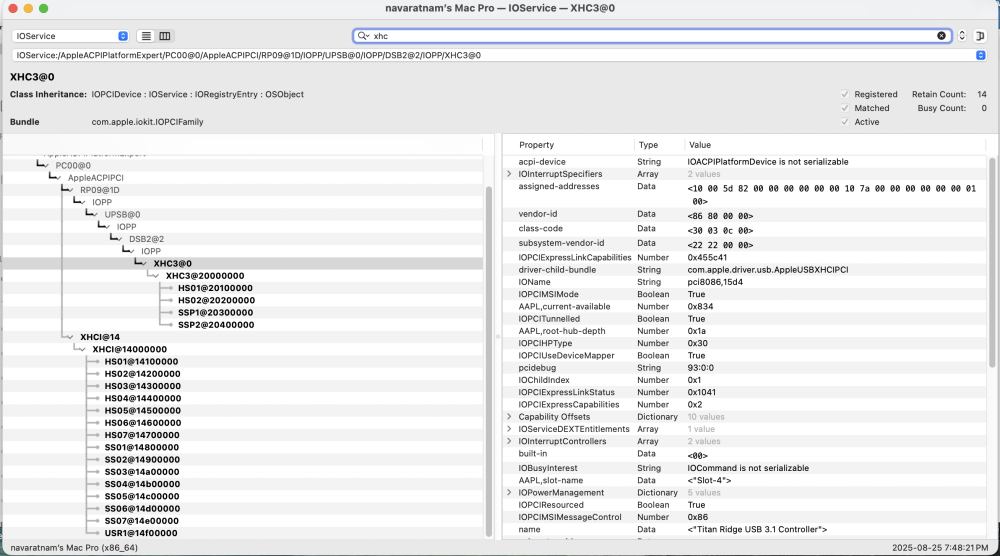Select the IOPP node under DSB2@2
The image size is (1000, 556).
151,251
